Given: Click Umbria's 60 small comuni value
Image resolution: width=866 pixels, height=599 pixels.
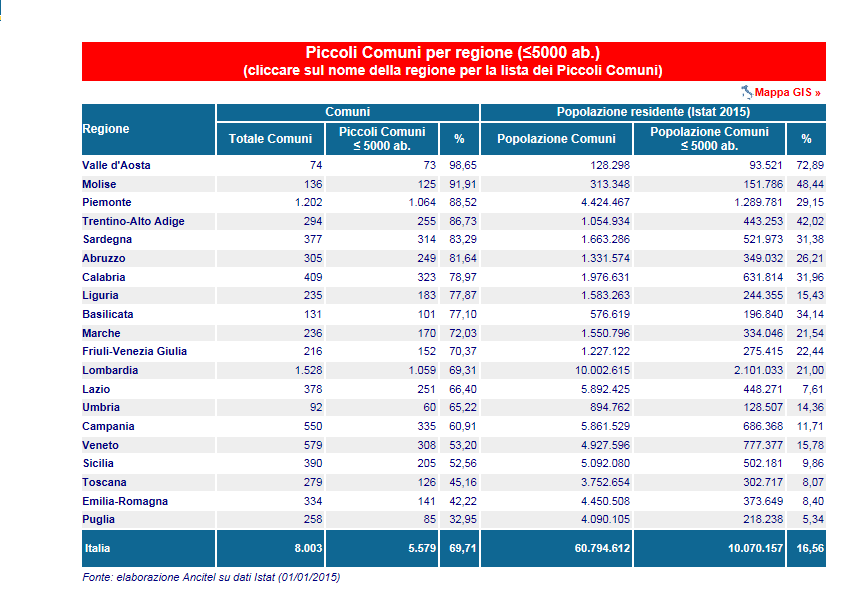Looking at the screenshot, I should click(430, 407).
